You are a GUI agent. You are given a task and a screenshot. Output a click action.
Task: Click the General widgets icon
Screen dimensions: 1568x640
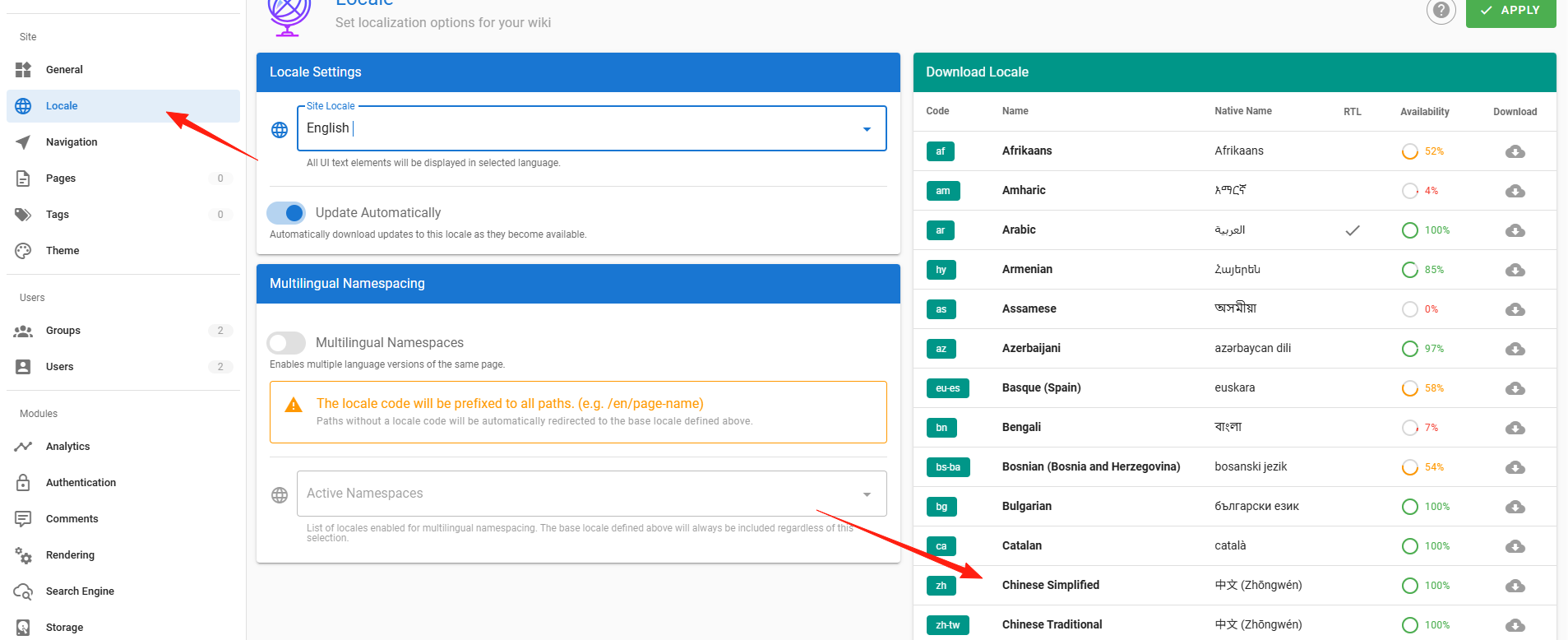coord(23,70)
